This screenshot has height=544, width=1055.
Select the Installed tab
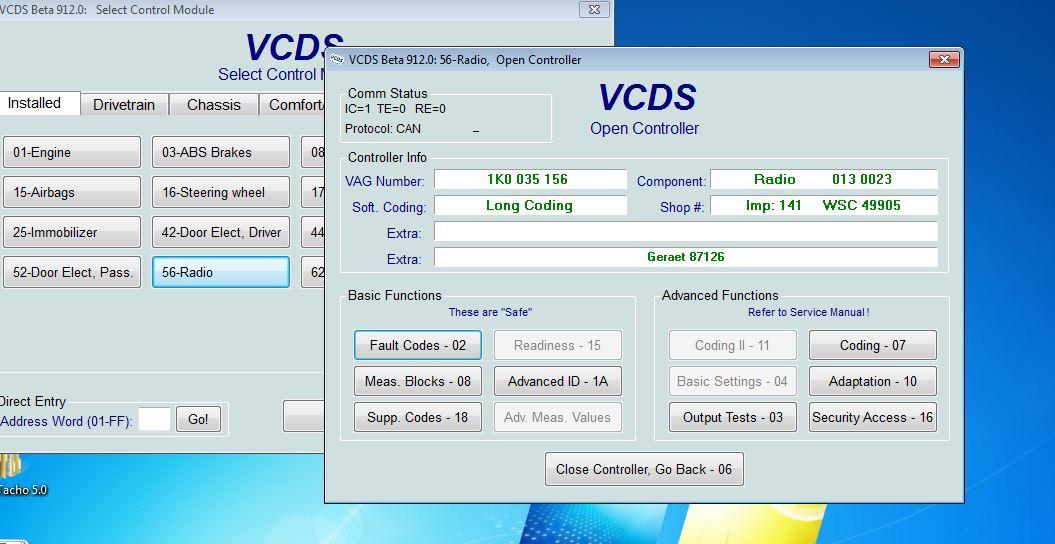click(x=35, y=103)
